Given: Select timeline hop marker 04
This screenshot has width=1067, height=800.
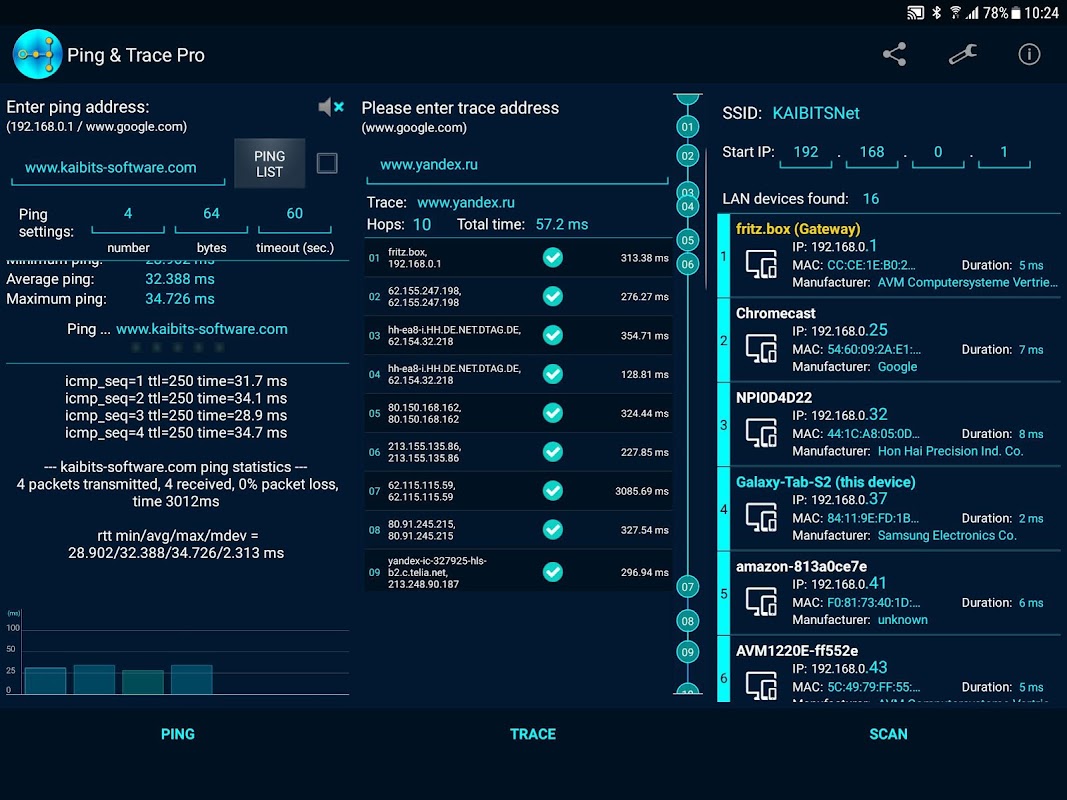Looking at the screenshot, I should pos(688,206).
